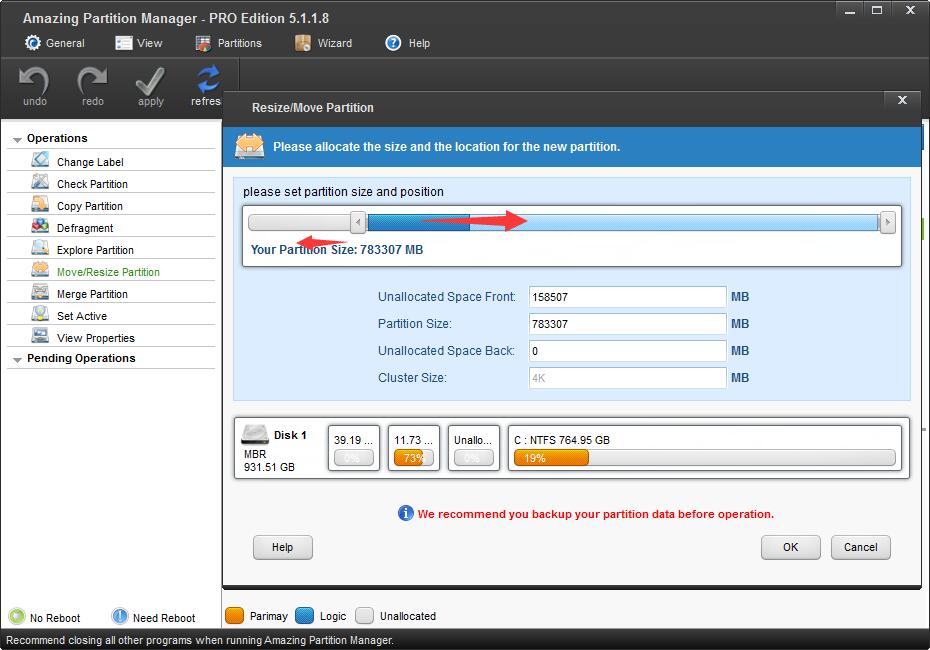Screen dimensions: 930x650
Task: Apply pending changes with the checkmark icon
Action: [x=151, y=87]
